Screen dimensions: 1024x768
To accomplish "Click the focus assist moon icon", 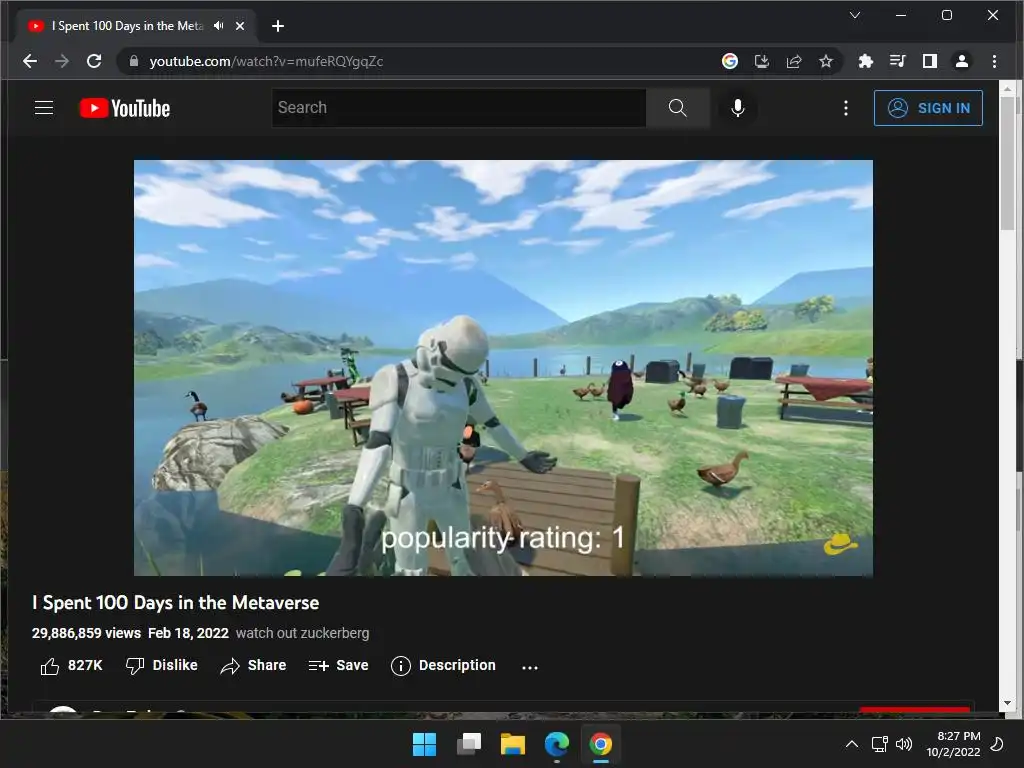I will coord(997,744).
